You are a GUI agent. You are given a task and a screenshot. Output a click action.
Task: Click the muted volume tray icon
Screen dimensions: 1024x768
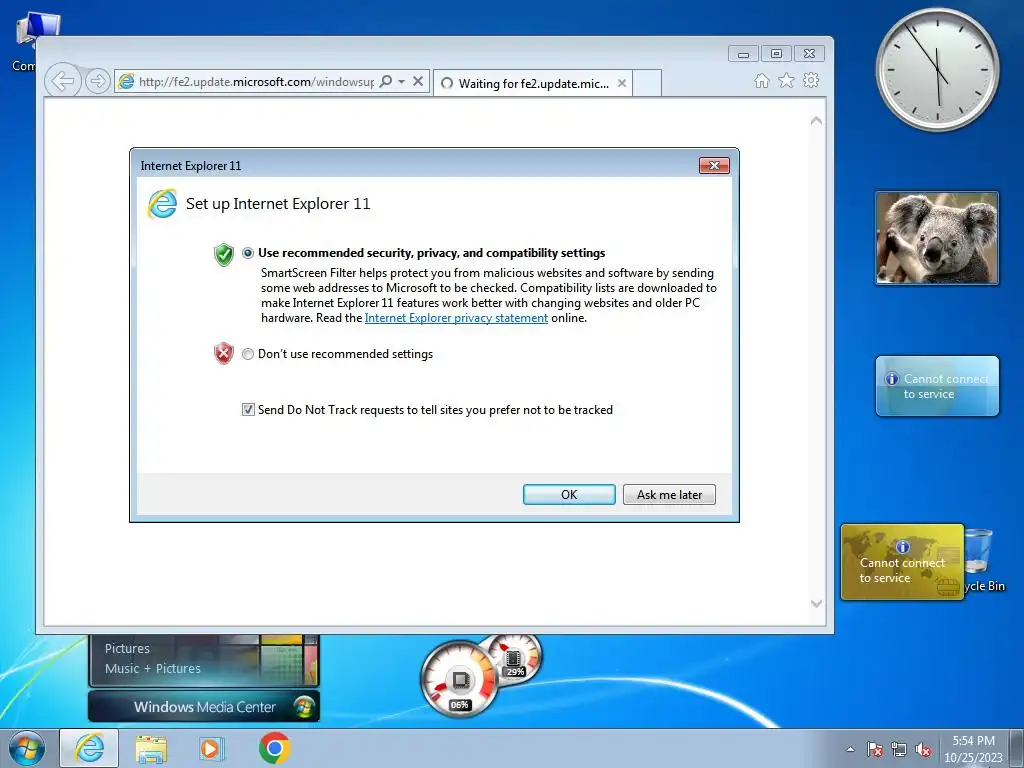[x=923, y=749]
